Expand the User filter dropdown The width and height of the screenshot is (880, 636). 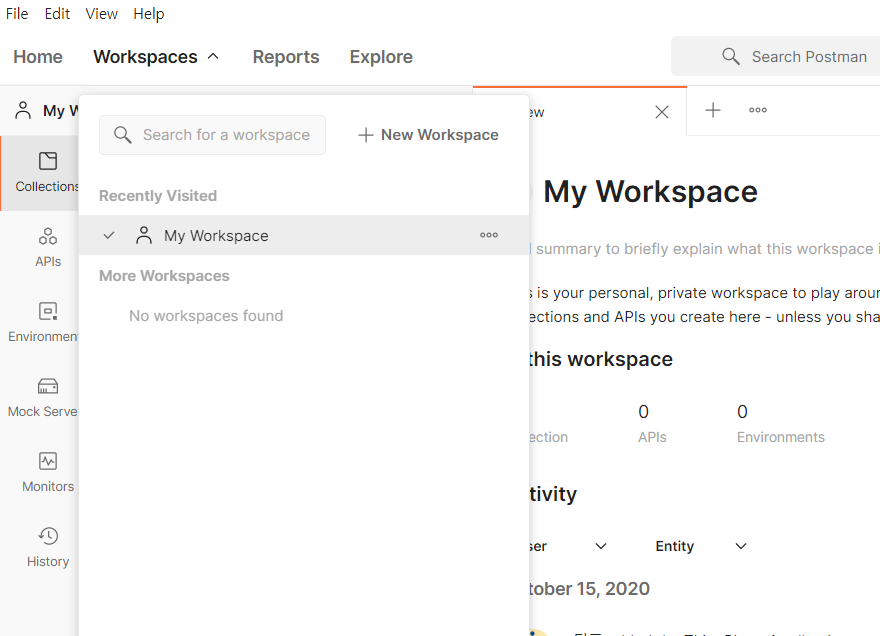tap(601, 546)
